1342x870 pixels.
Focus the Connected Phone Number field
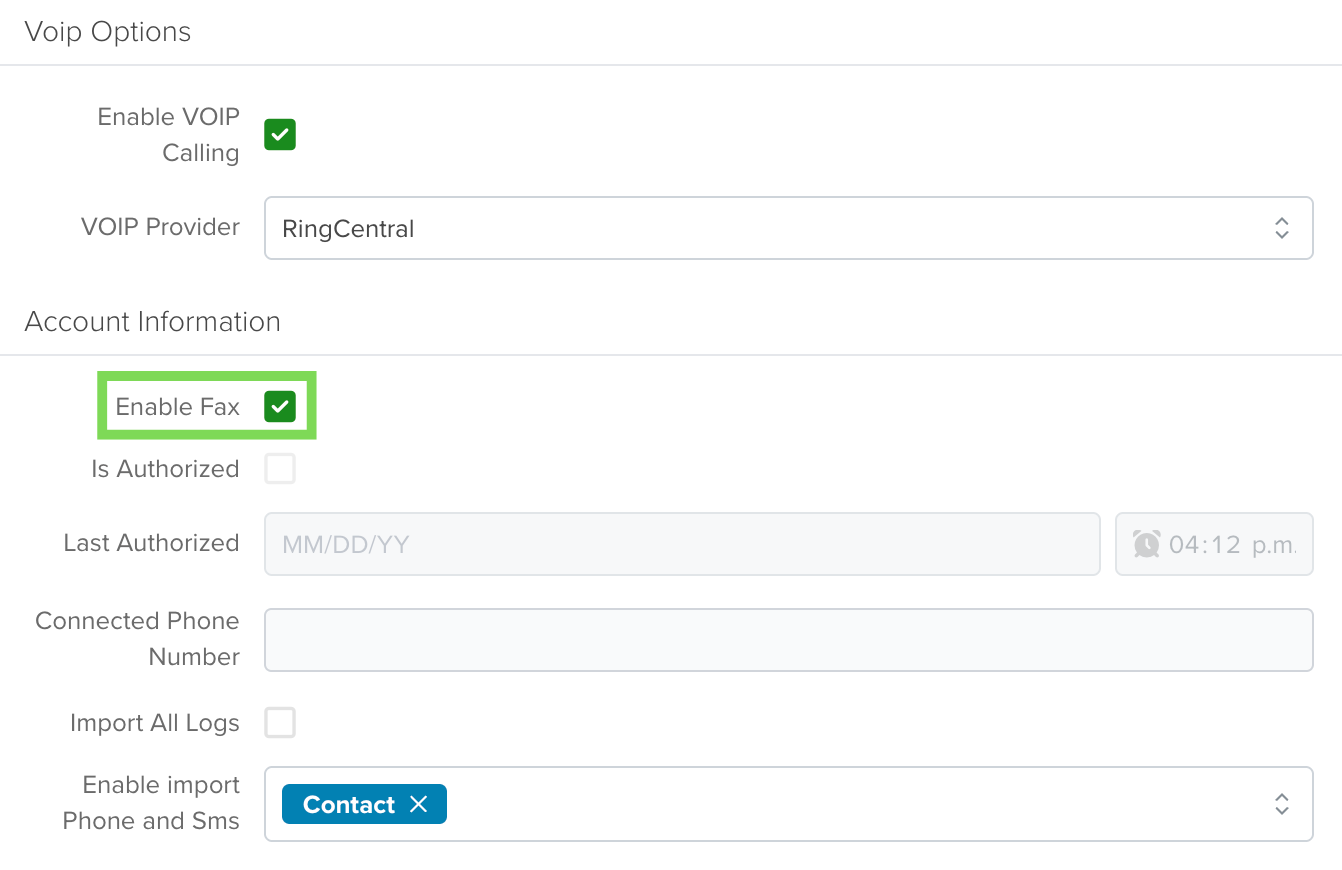click(788, 640)
